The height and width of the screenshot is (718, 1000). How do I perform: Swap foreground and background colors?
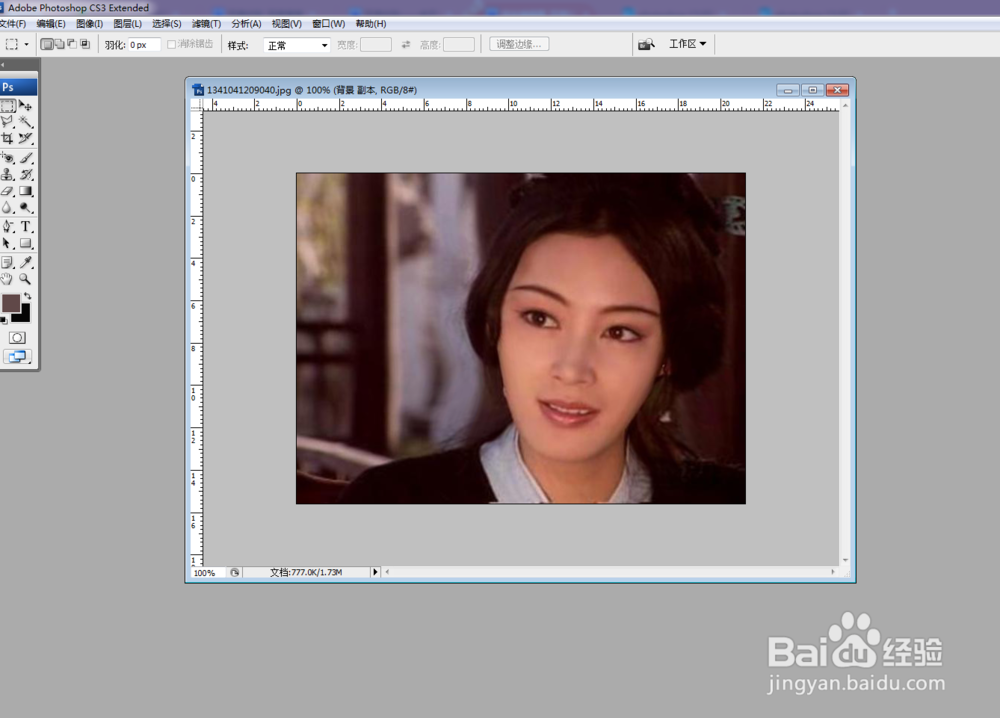point(27,297)
